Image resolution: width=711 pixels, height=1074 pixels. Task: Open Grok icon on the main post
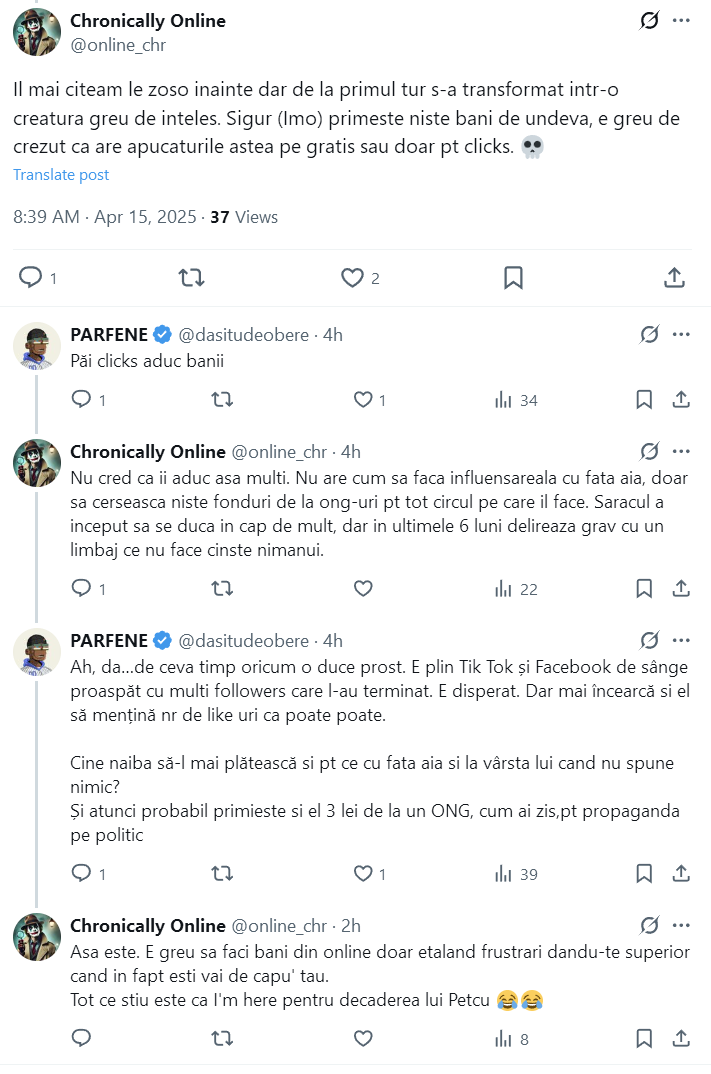(649, 21)
